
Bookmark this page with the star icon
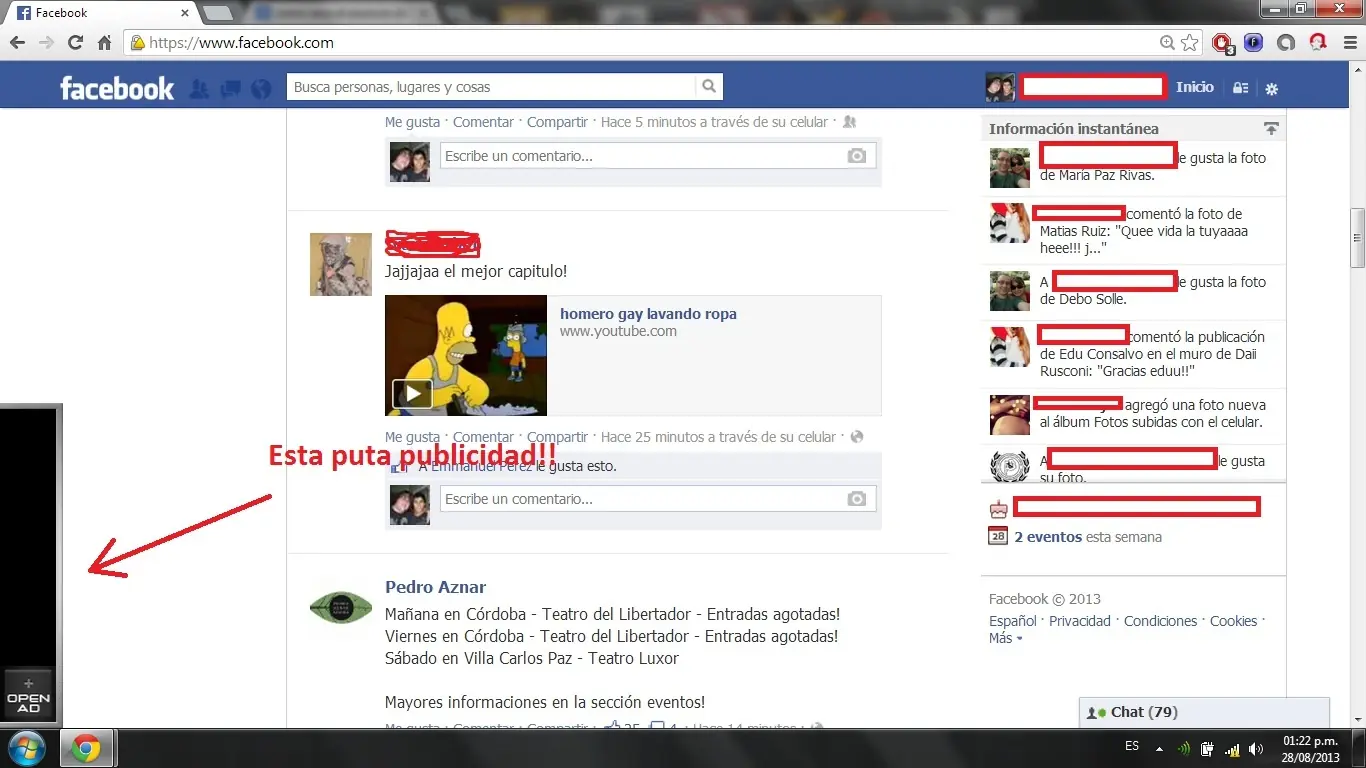[1189, 43]
